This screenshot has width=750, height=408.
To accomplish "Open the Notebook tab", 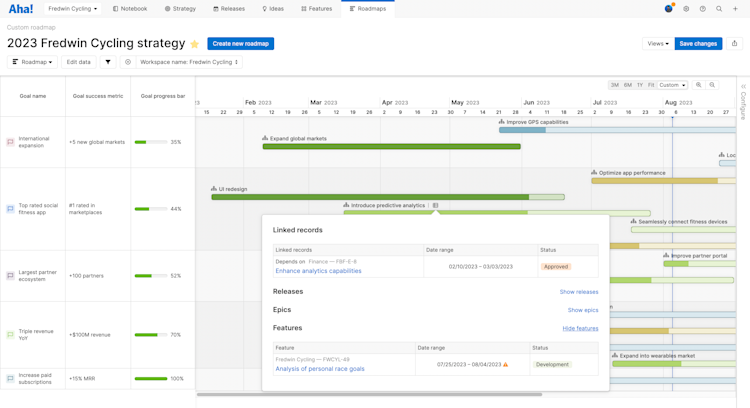I will point(130,9).
